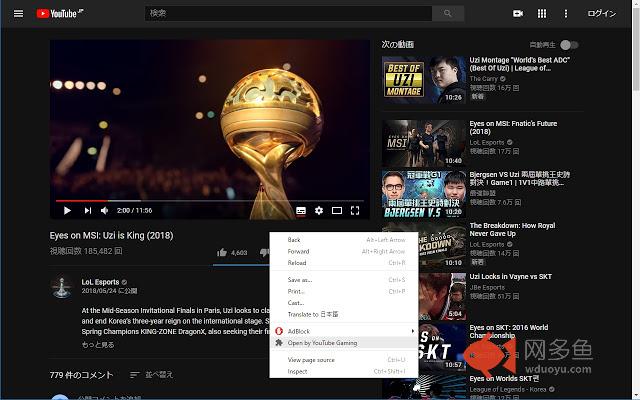Open Fnatic's Future MSI thumbnail
This screenshot has width=640, height=400.
click(x=423, y=143)
